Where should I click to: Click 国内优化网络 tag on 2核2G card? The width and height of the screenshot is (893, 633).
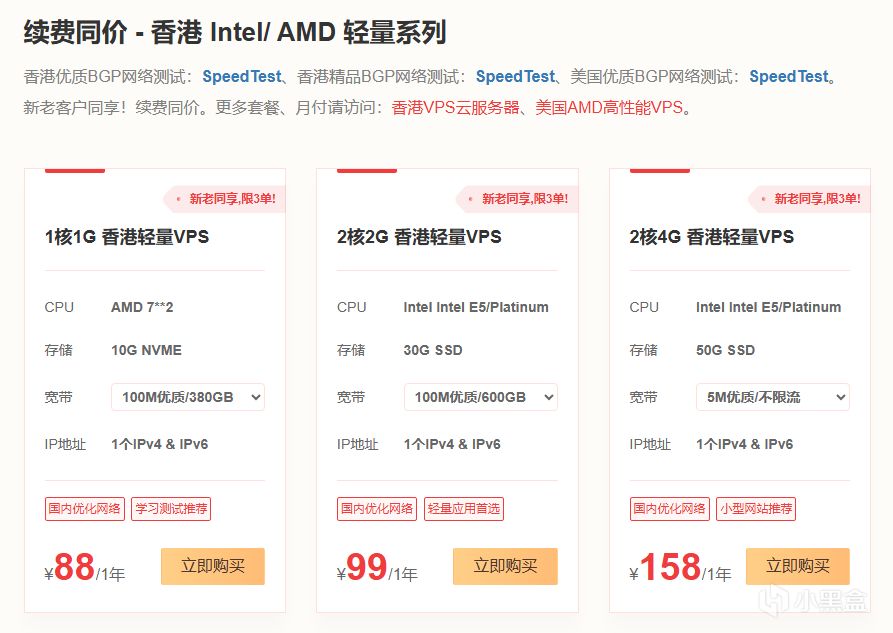click(377, 509)
